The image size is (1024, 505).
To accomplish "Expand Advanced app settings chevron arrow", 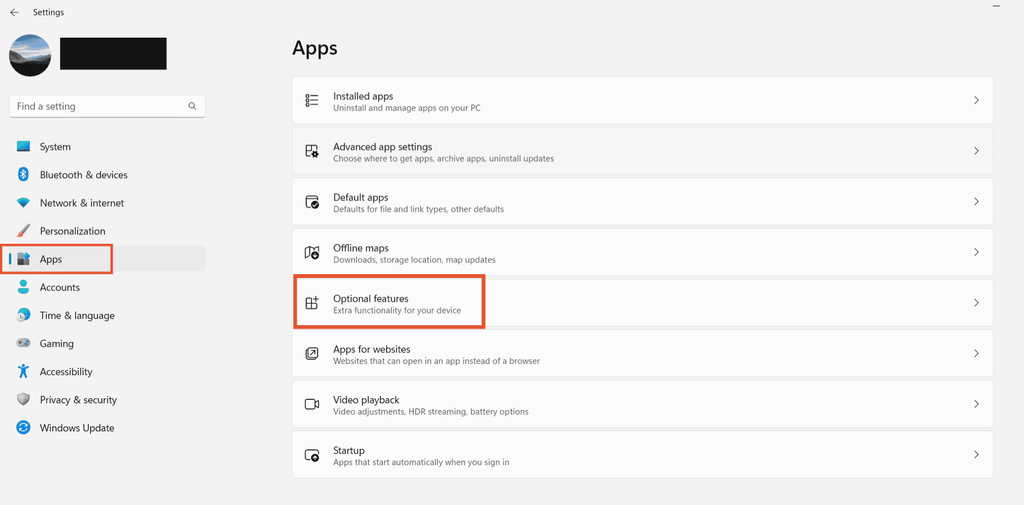I will click(x=976, y=151).
